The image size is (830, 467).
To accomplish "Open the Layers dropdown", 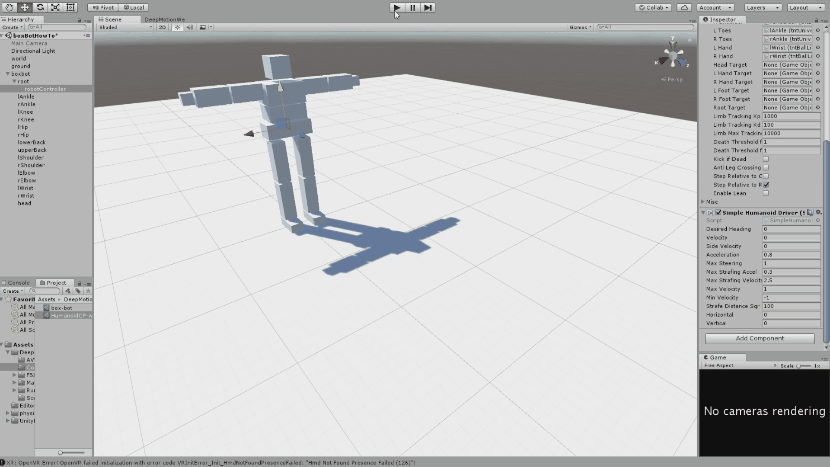I will [x=762, y=7].
